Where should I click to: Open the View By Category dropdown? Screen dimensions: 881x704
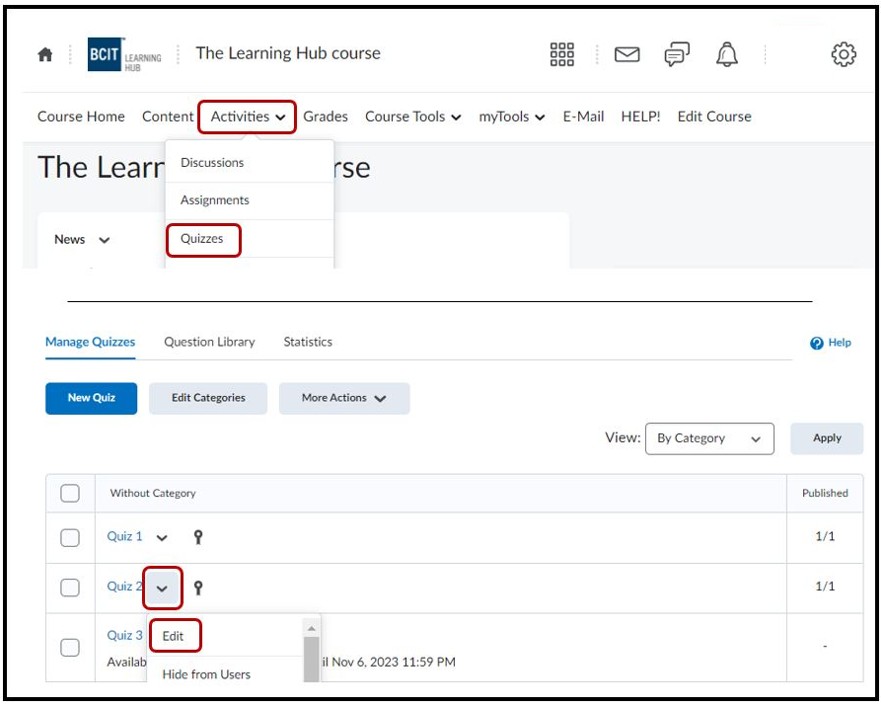point(709,438)
